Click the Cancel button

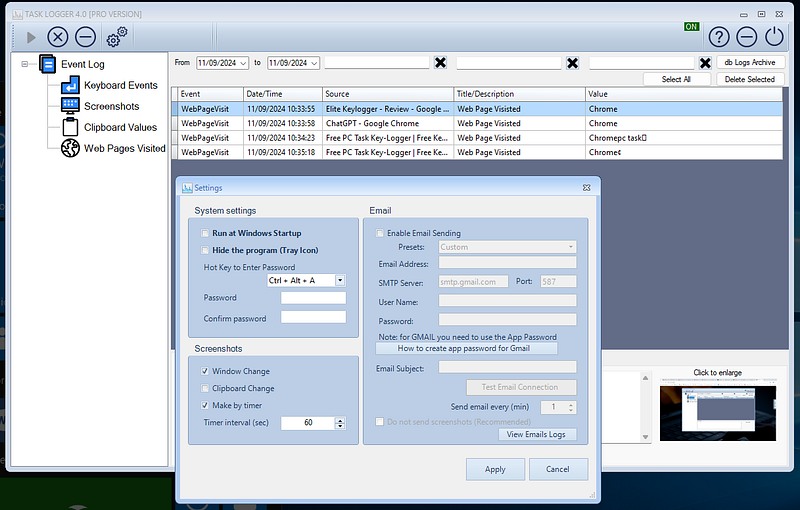(x=558, y=469)
